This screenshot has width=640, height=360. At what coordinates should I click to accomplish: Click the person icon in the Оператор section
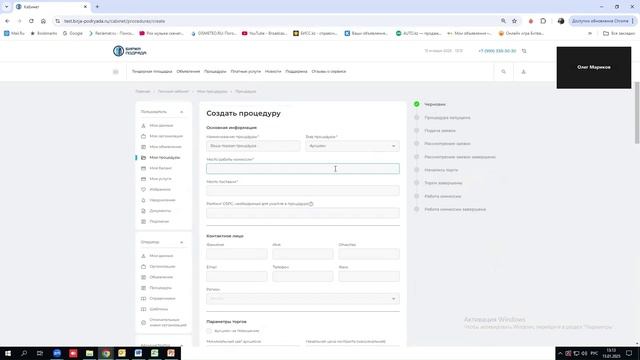143,256
